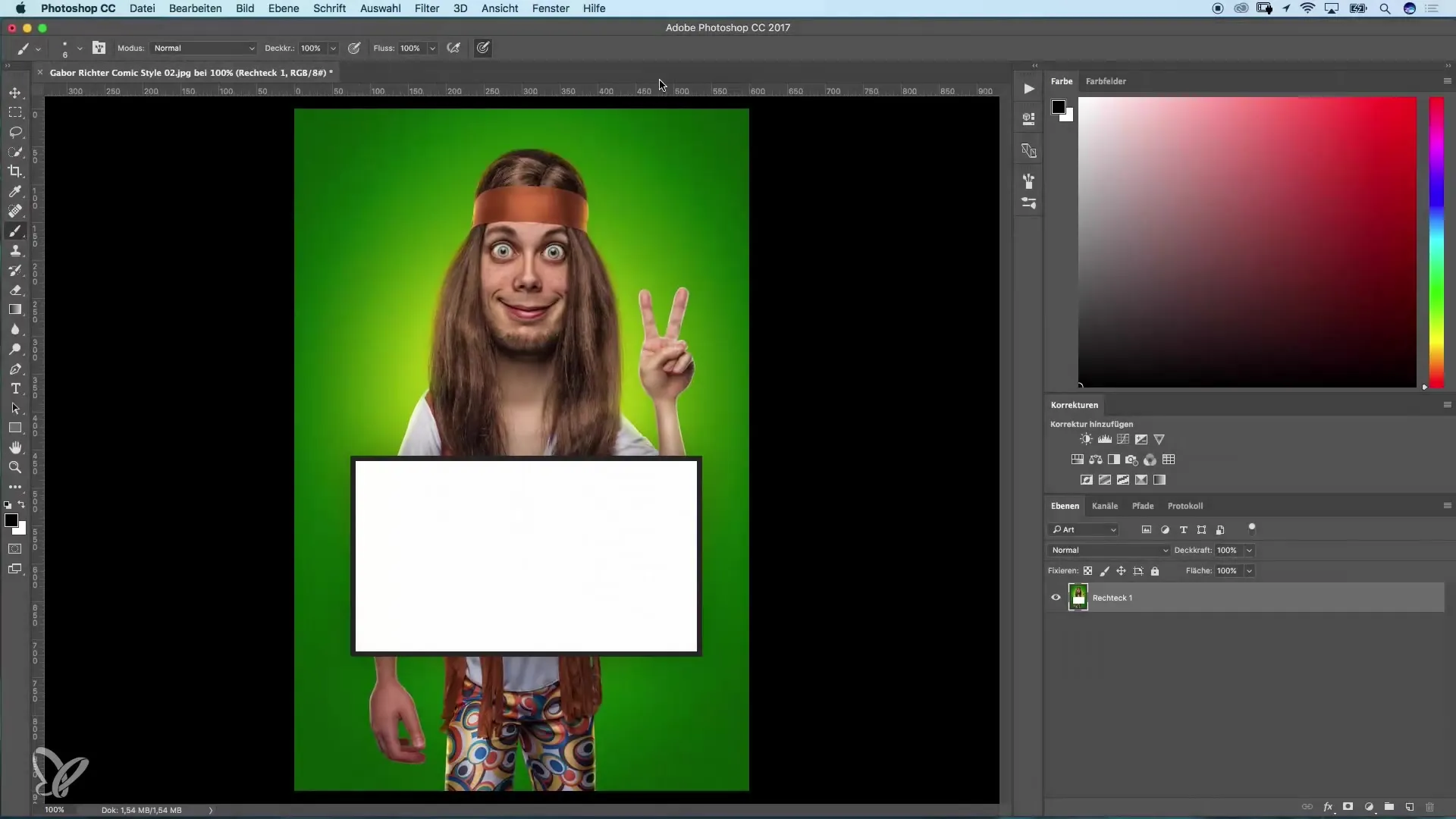The image size is (1456, 819).
Task: Select the Crop tool
Action: [15, 171]
